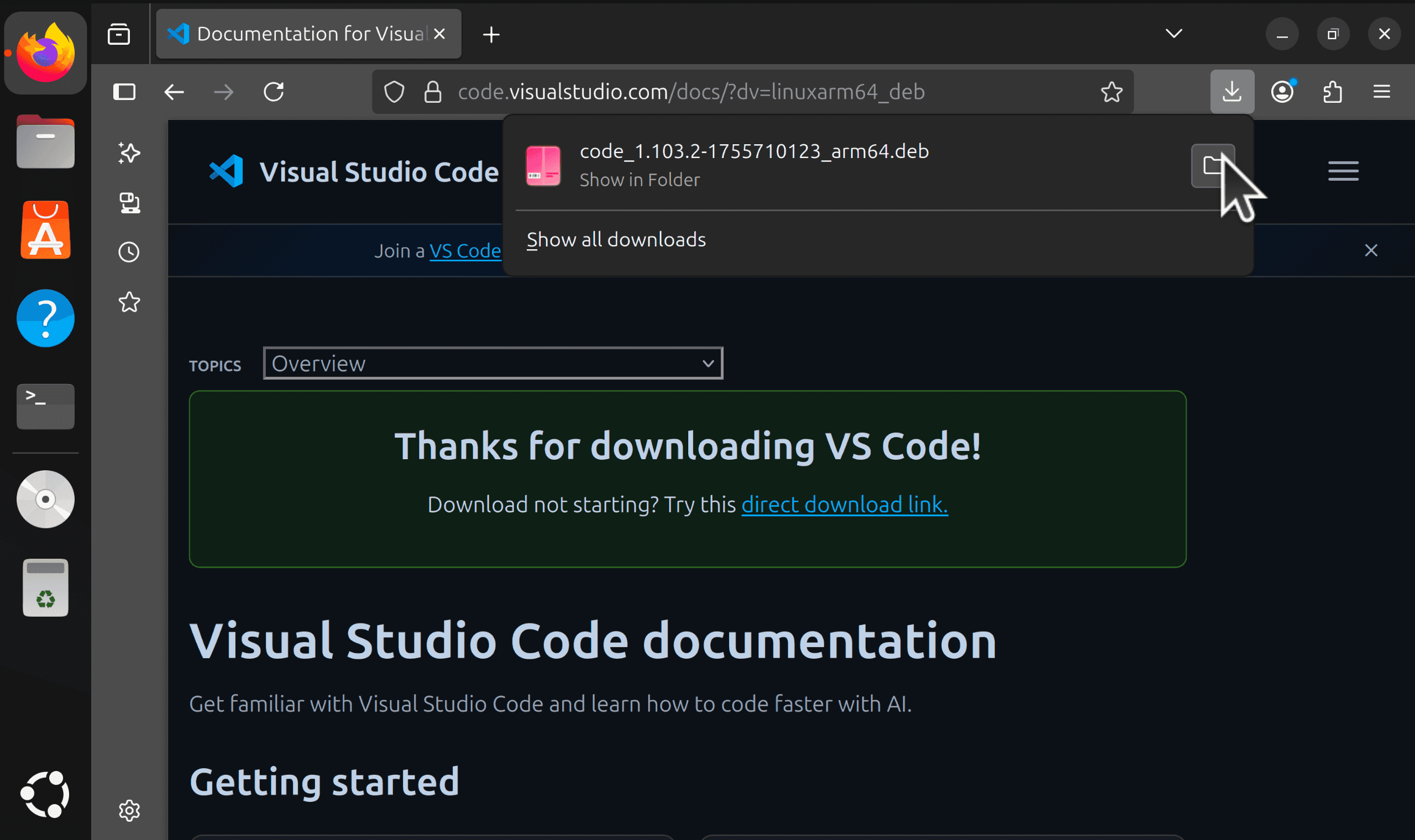Viewport: 1415px width, 840px height.
Task: Click the pink deb package file icon
Action: coord(543,165)
